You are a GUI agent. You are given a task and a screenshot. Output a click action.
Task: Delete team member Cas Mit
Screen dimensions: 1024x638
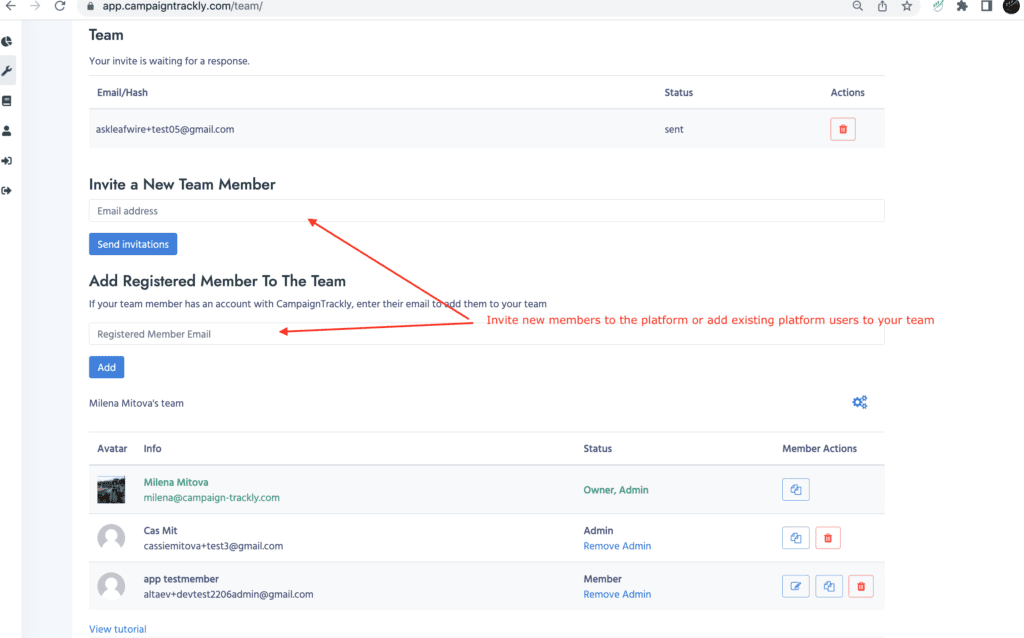828,538
